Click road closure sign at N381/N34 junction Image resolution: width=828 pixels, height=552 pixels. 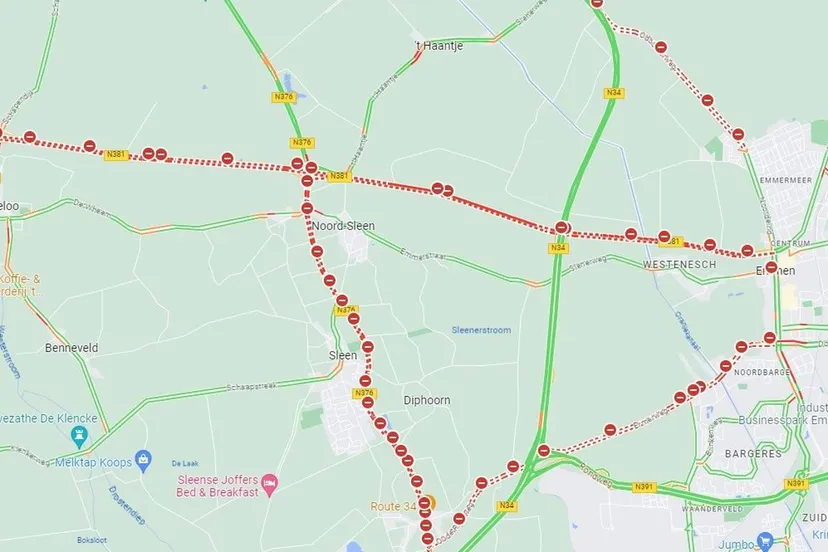click(x=561, y=228)
